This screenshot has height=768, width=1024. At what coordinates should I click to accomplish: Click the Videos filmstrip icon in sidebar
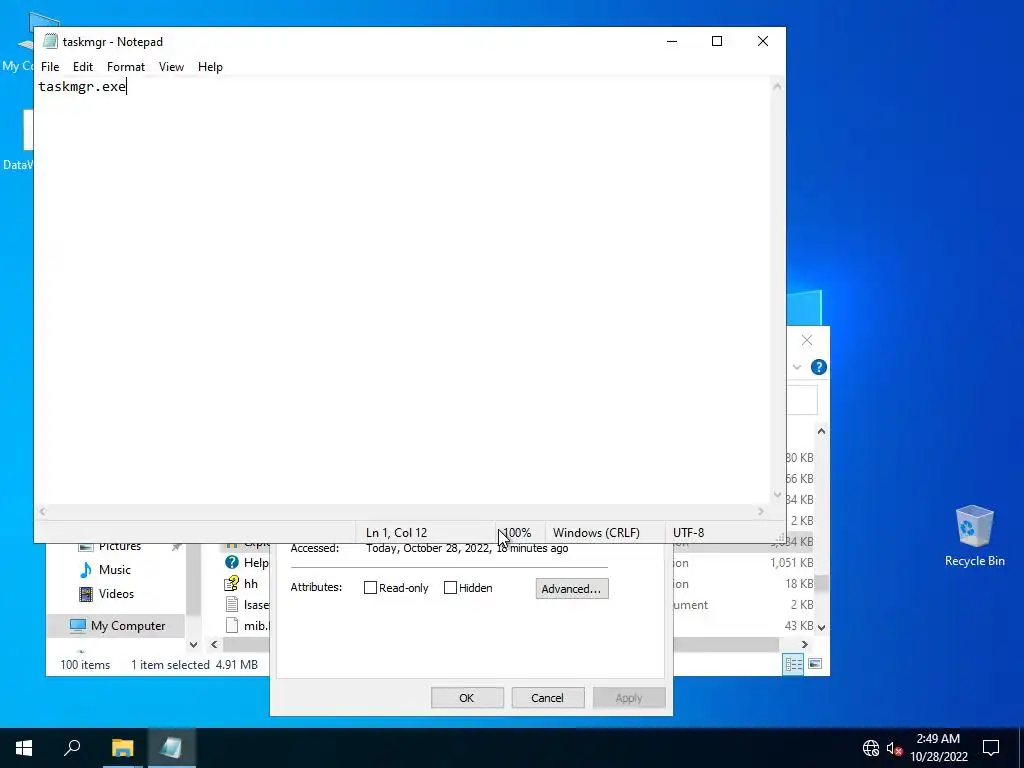(x=86, y=594)
